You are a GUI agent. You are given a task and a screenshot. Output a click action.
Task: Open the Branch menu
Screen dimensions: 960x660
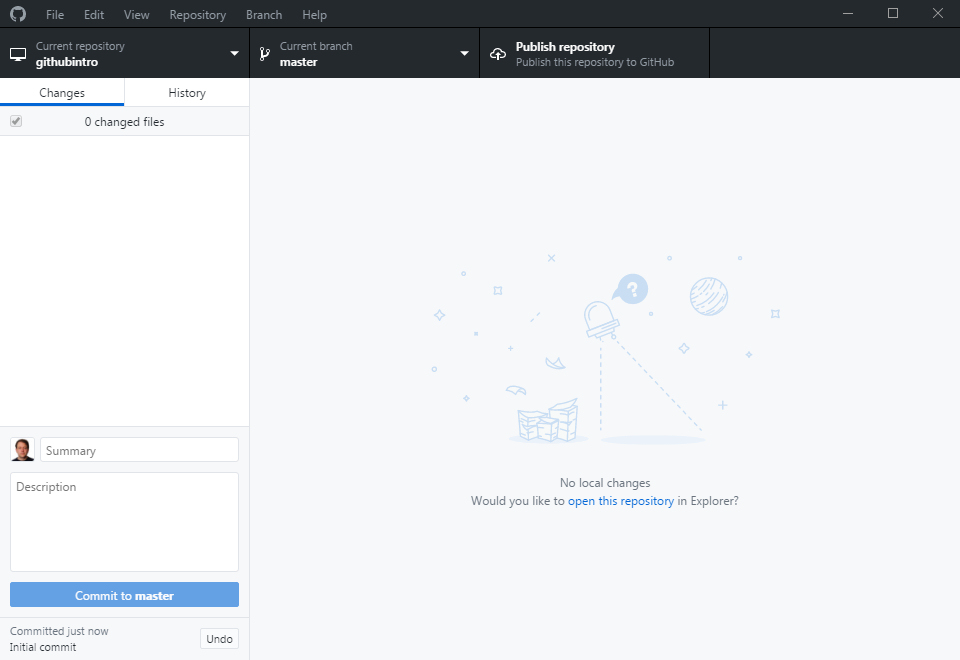pyautogui.click(x=264, y=15)
